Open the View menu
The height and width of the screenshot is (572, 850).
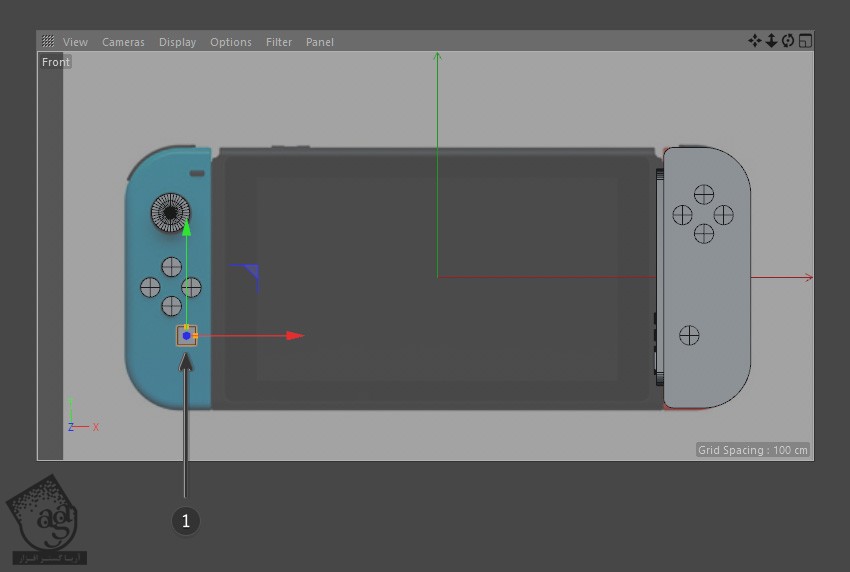[x=75, y=42]
